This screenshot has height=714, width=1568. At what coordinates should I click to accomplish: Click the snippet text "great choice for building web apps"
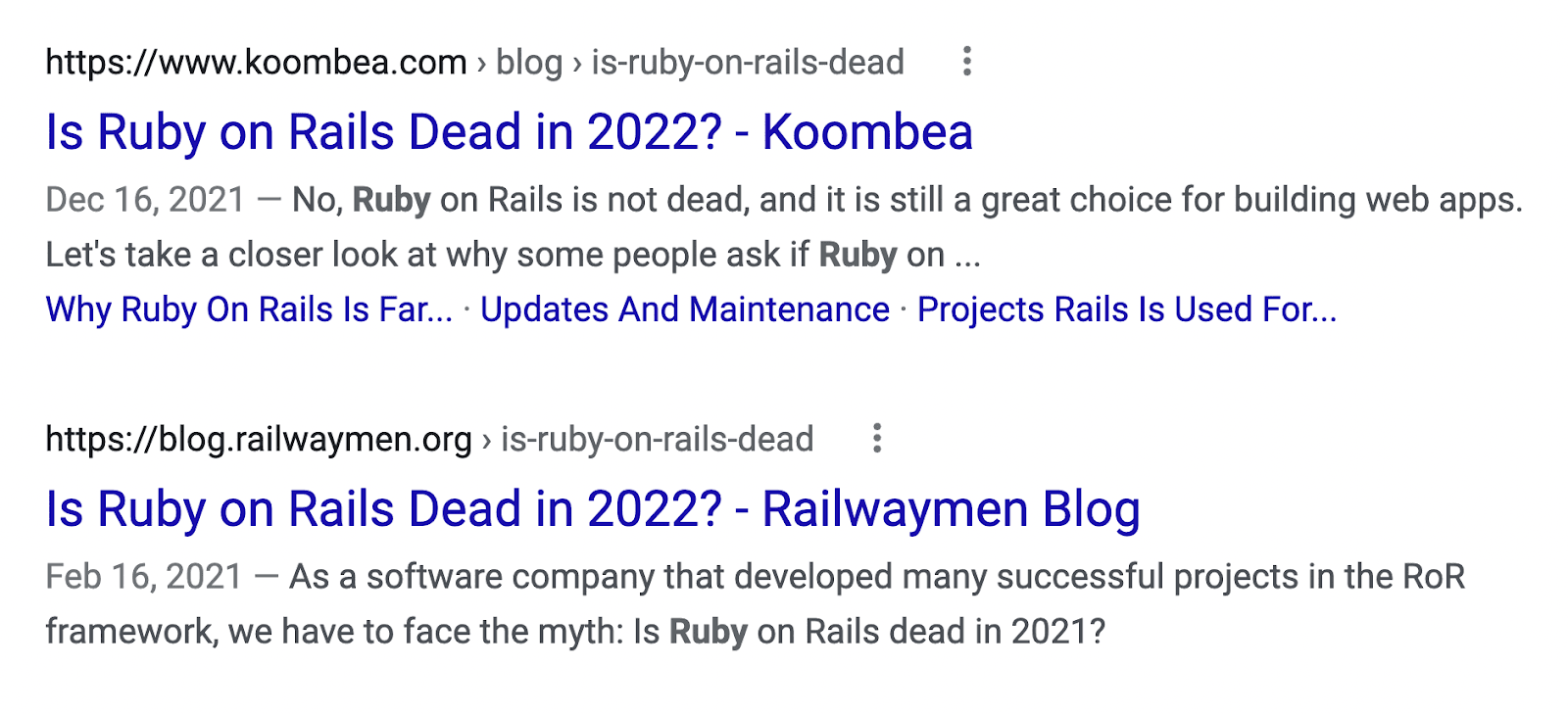1249,200
